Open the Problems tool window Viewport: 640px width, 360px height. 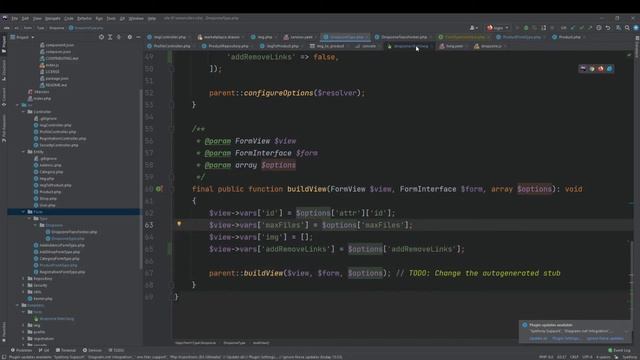21,350
